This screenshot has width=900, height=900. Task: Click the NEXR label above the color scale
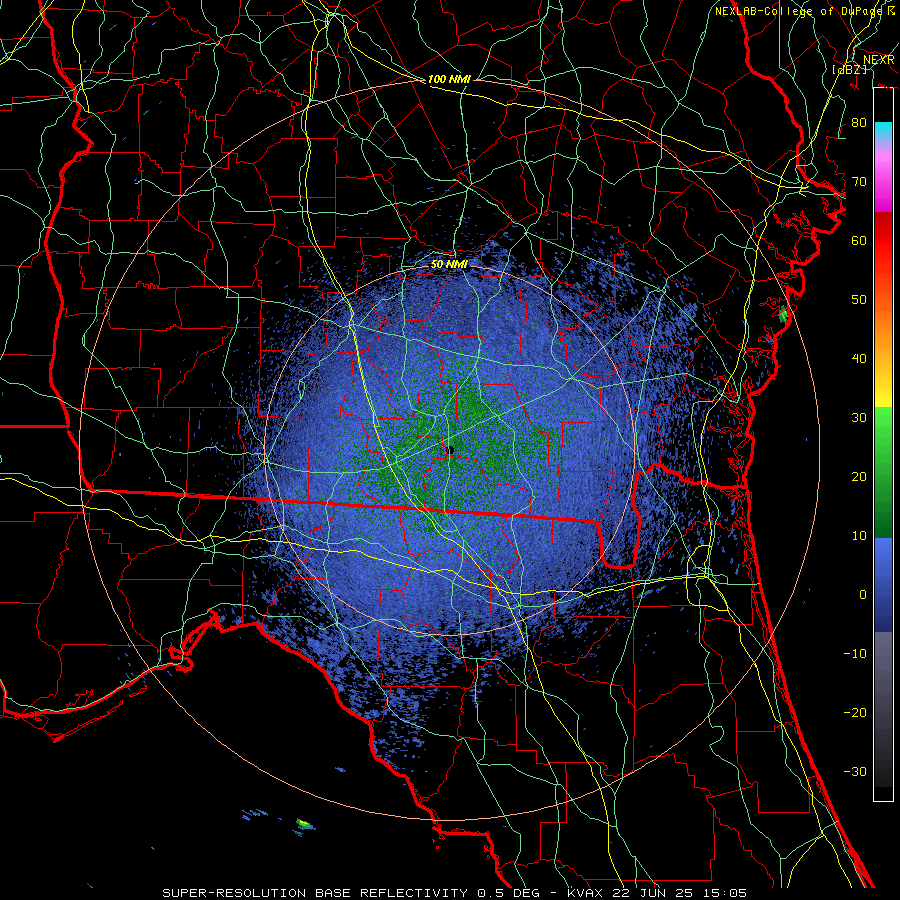coord(879,60)
